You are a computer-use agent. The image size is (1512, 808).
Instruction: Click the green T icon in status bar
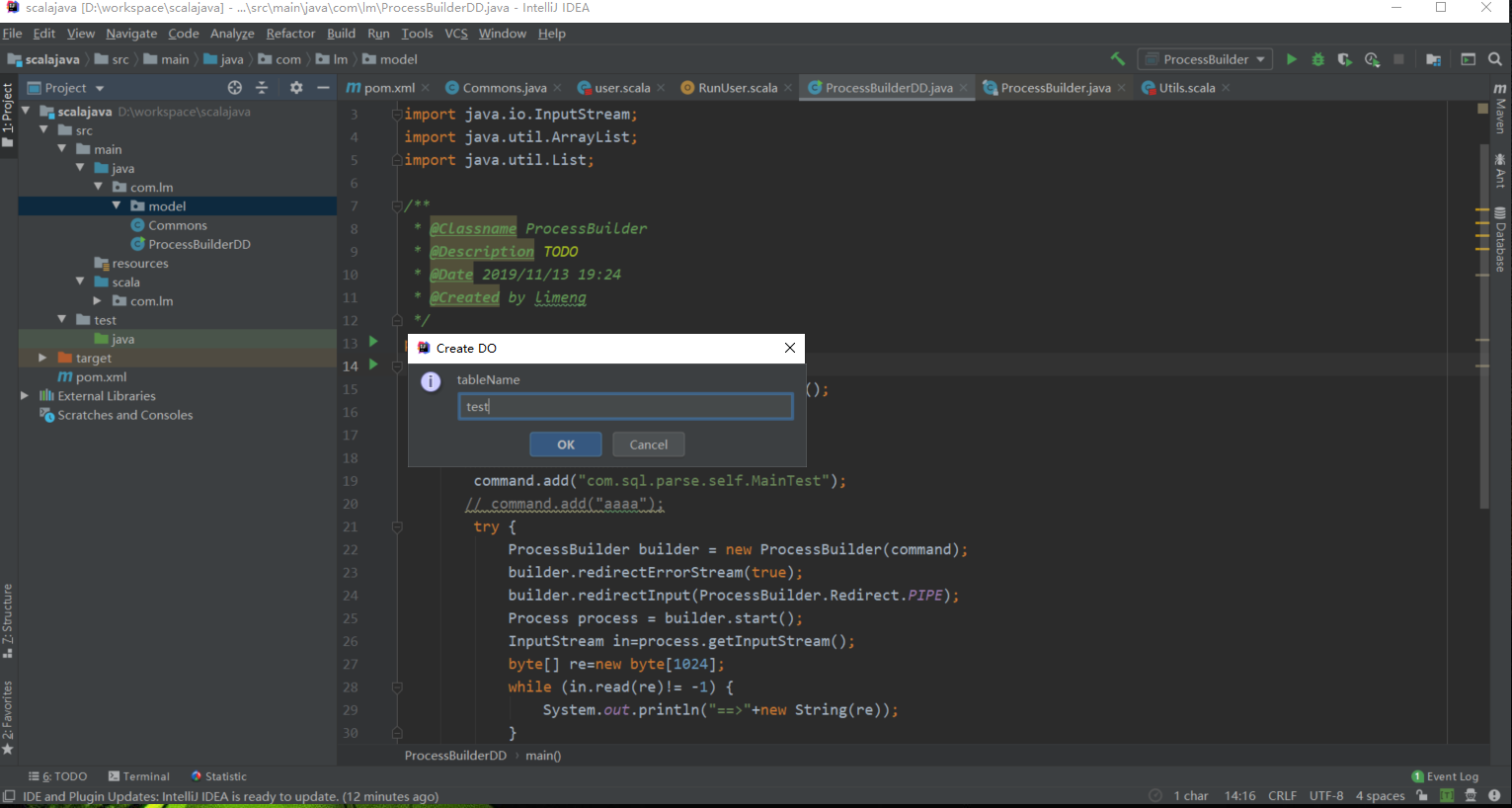[1447, 795]
